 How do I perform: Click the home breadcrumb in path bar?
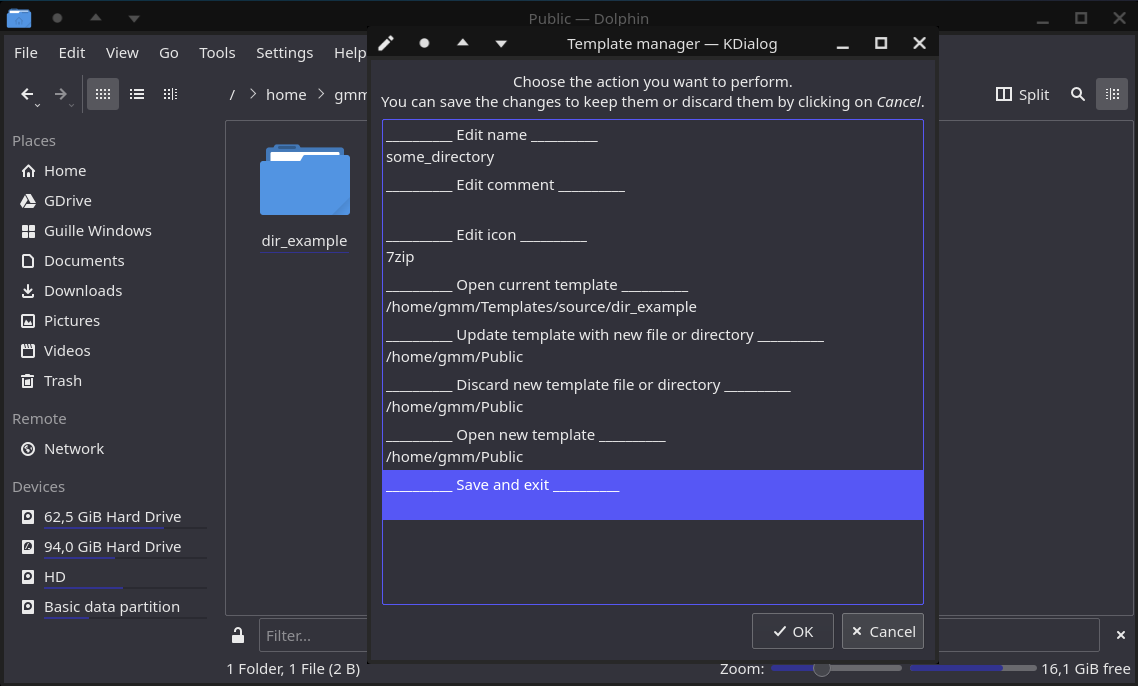click(x=286, y=94)
